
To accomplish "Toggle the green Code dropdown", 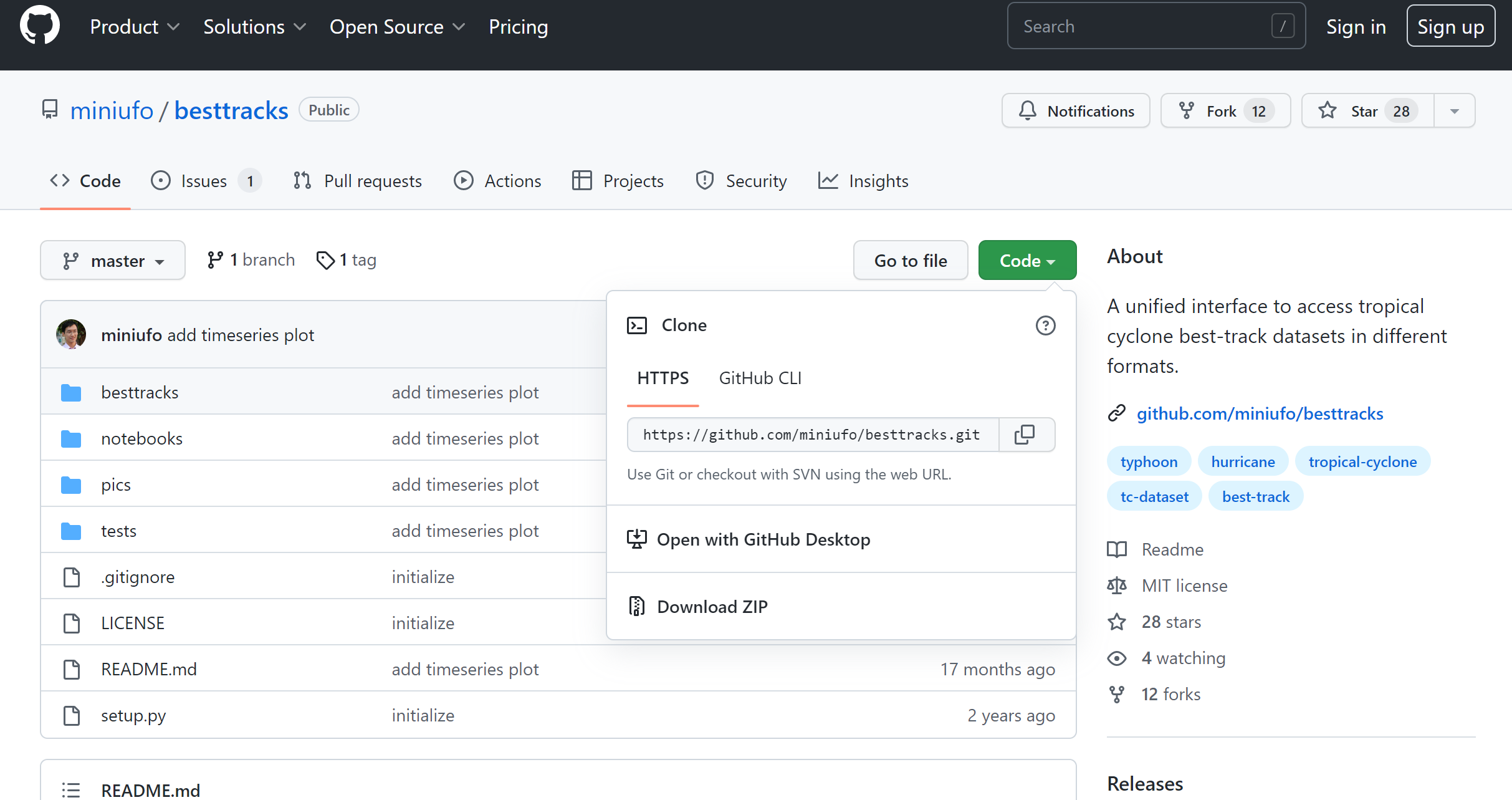I will coord(1026,261).
